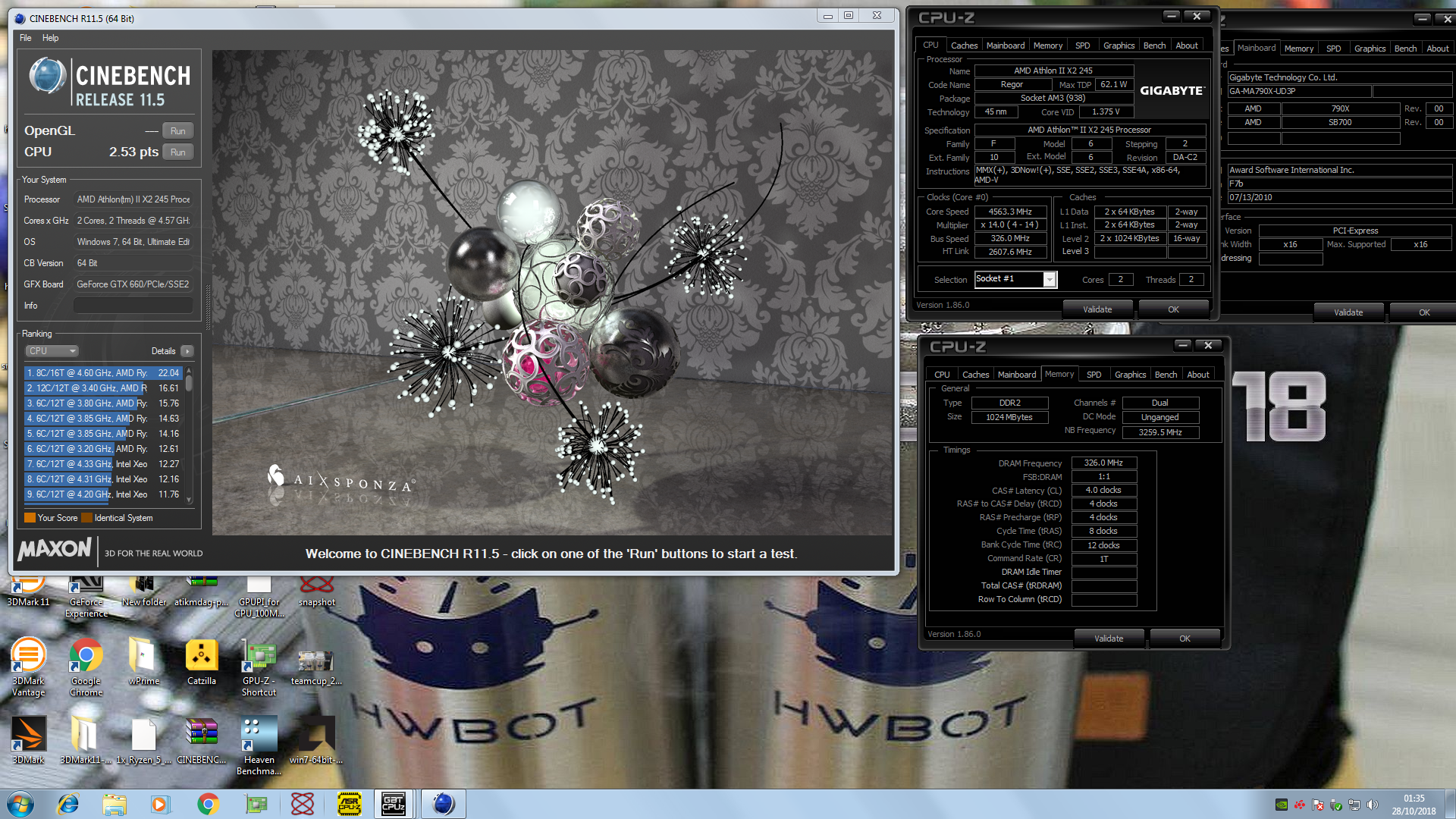Switch to Mainboard tab in top CPU-Z window
Screen dimensions: 1456x819
[x=1005, y=45]
